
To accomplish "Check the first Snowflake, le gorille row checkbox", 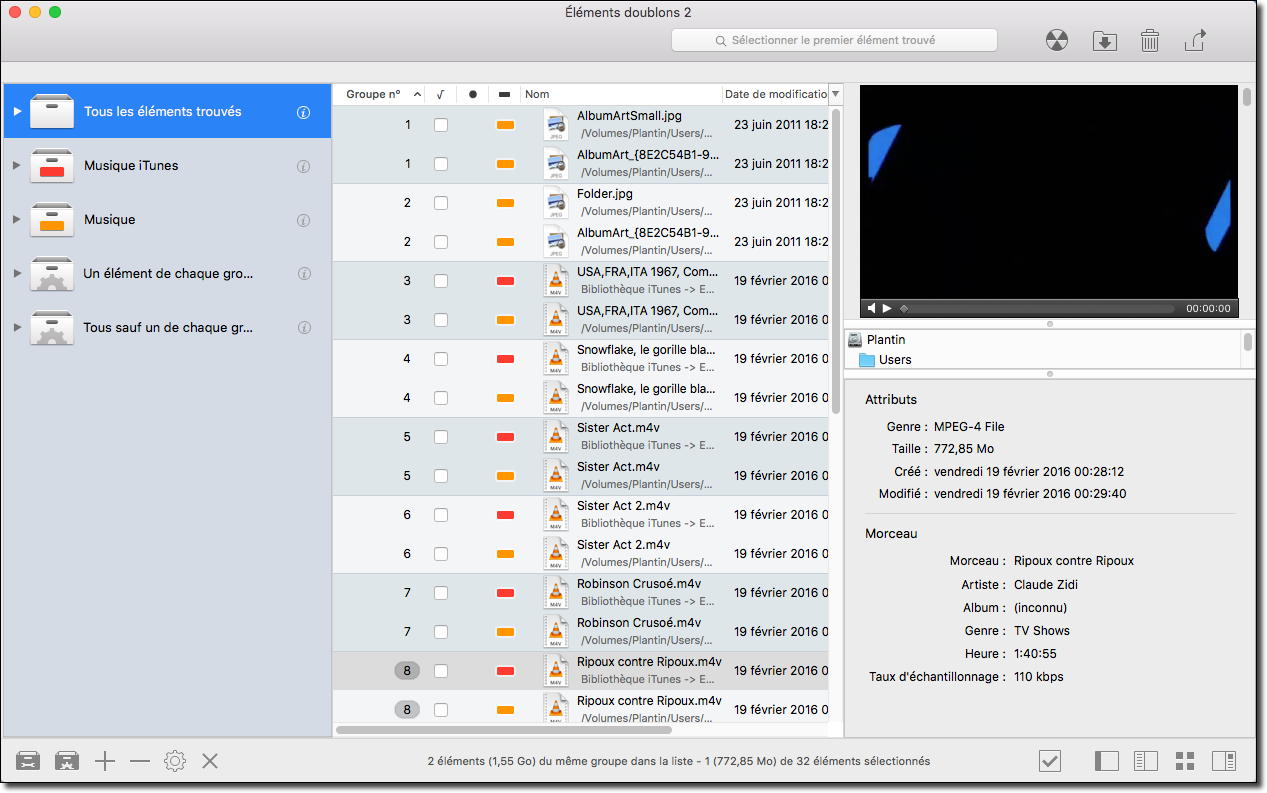I will pos(441,359).
